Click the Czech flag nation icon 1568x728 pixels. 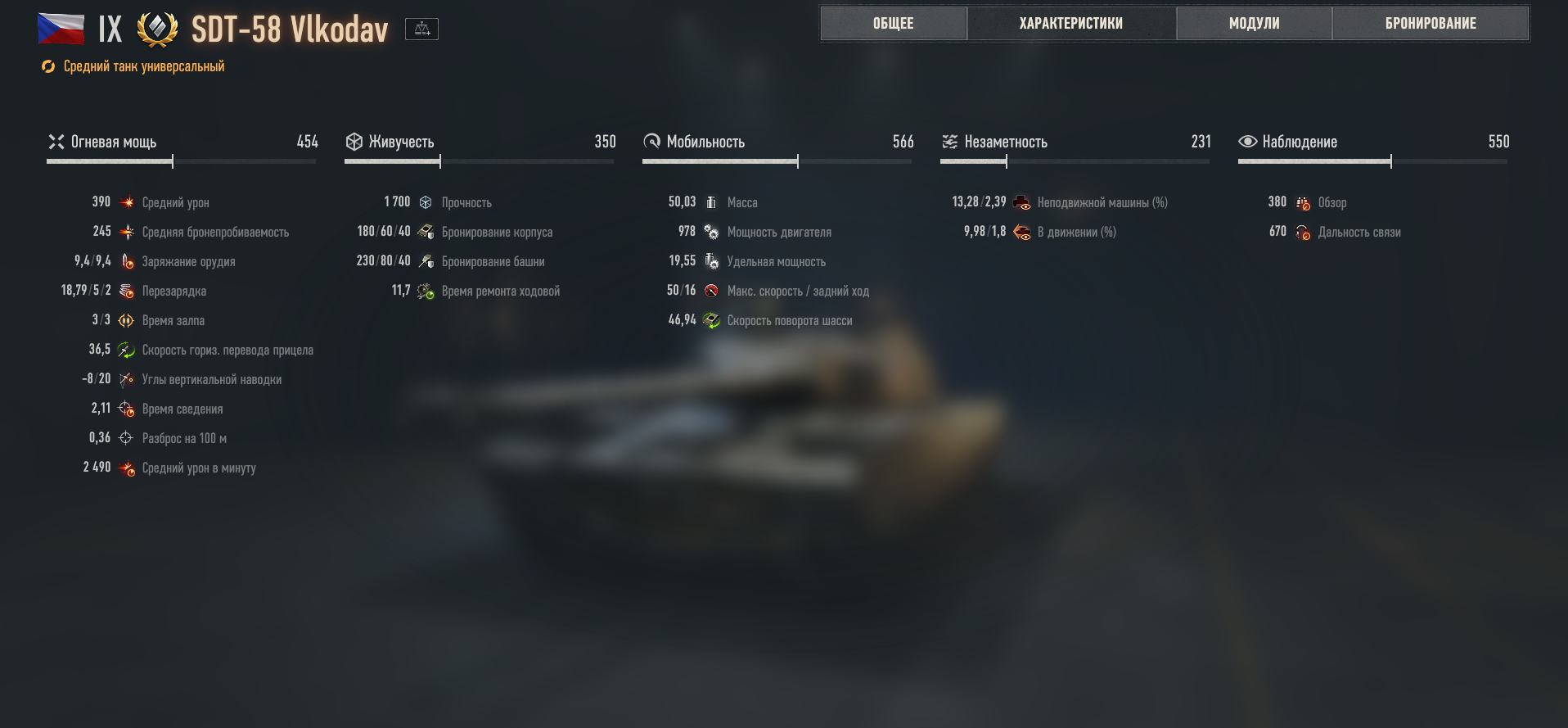[x=61, y=29]
